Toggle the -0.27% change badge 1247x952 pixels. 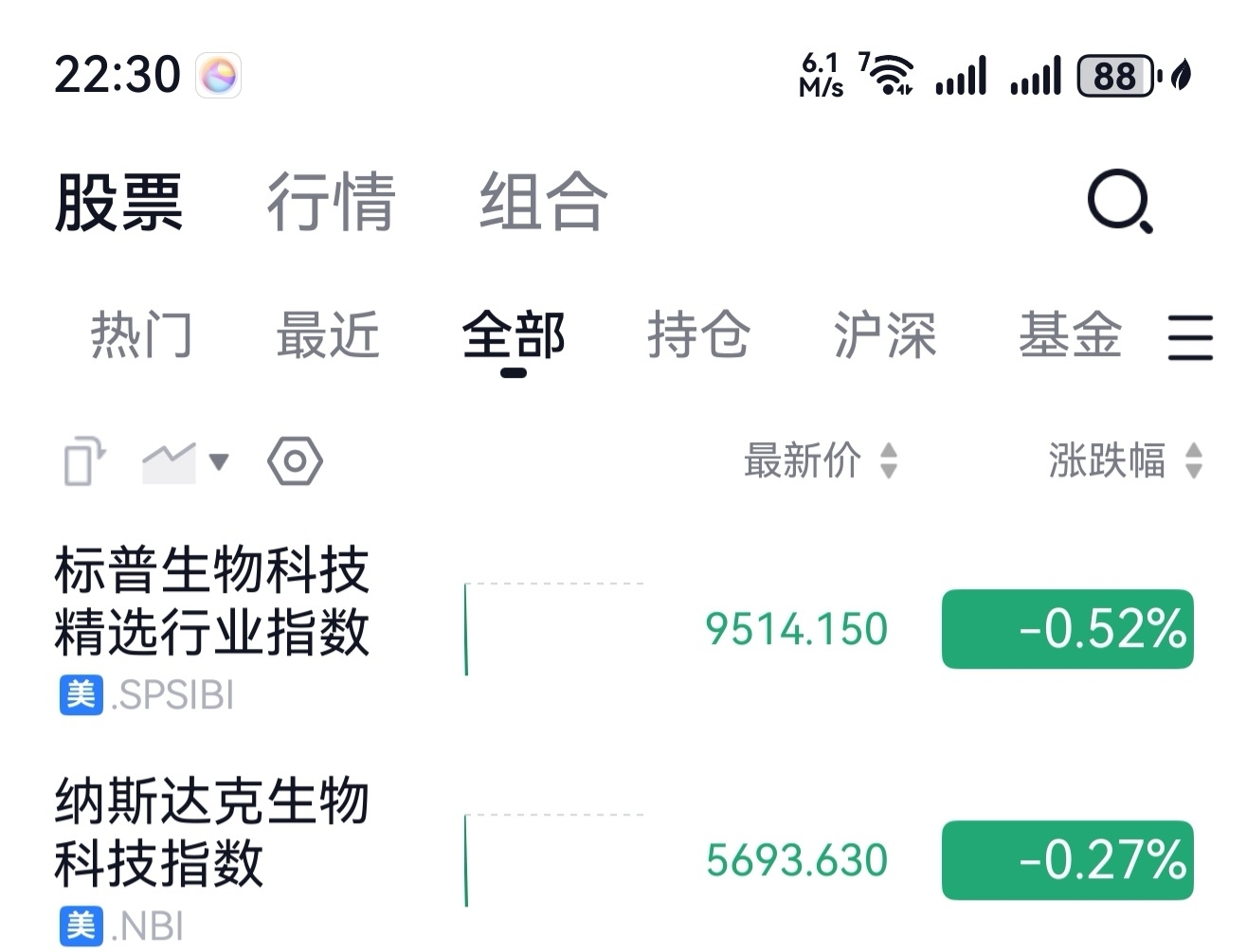click(1067, 860)
